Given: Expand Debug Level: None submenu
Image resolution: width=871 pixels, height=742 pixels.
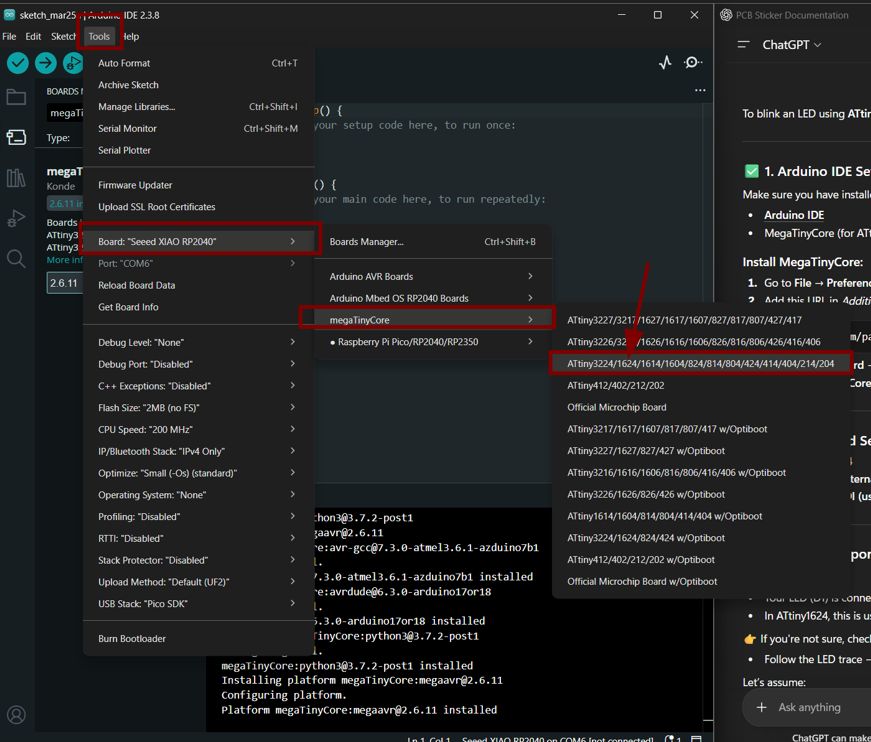Looking at the screenshot, I should 198,342.
